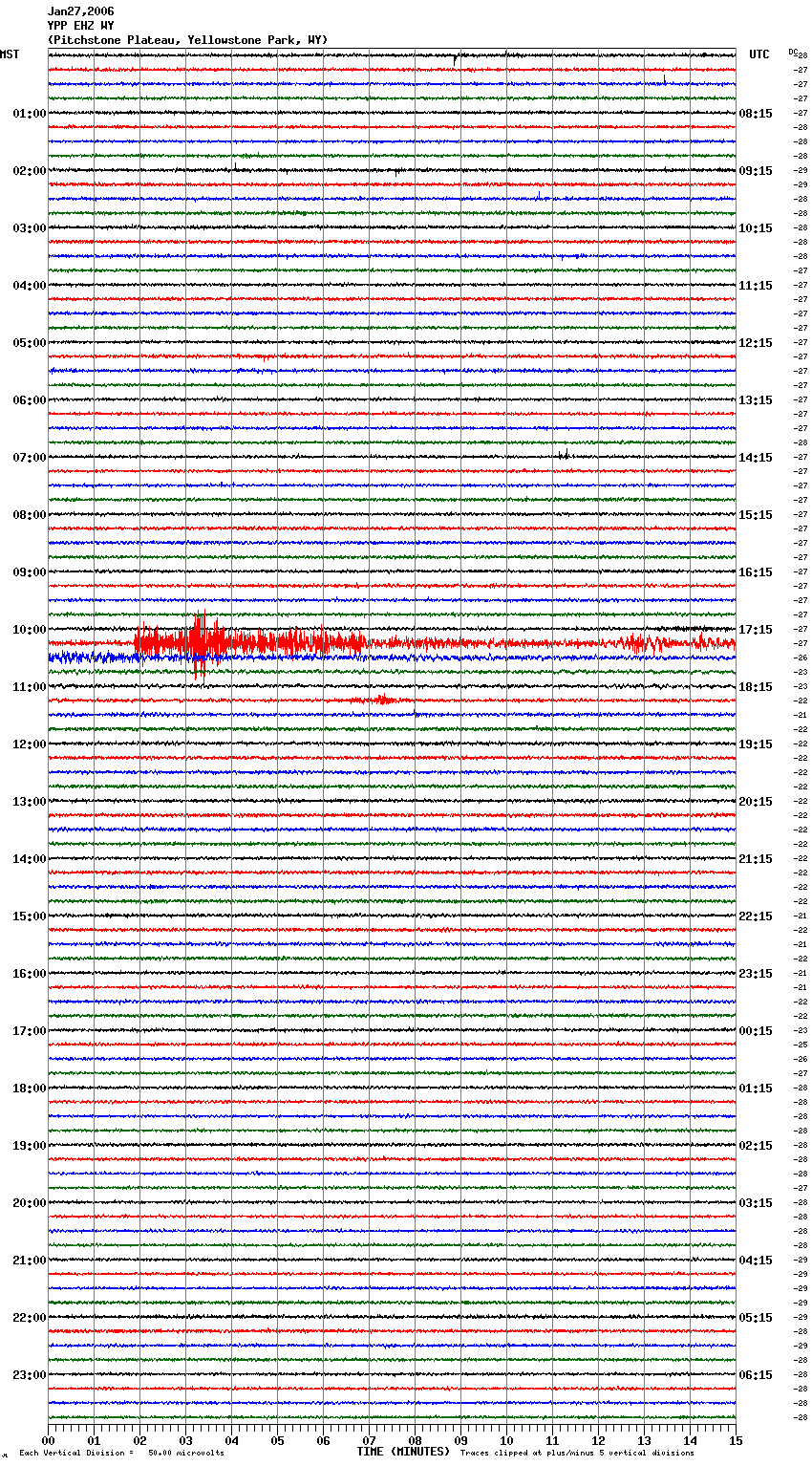Screen dimensions: 812x1466
Task: Pick the 13:15 UTC row label
Action: click(756, 400)
